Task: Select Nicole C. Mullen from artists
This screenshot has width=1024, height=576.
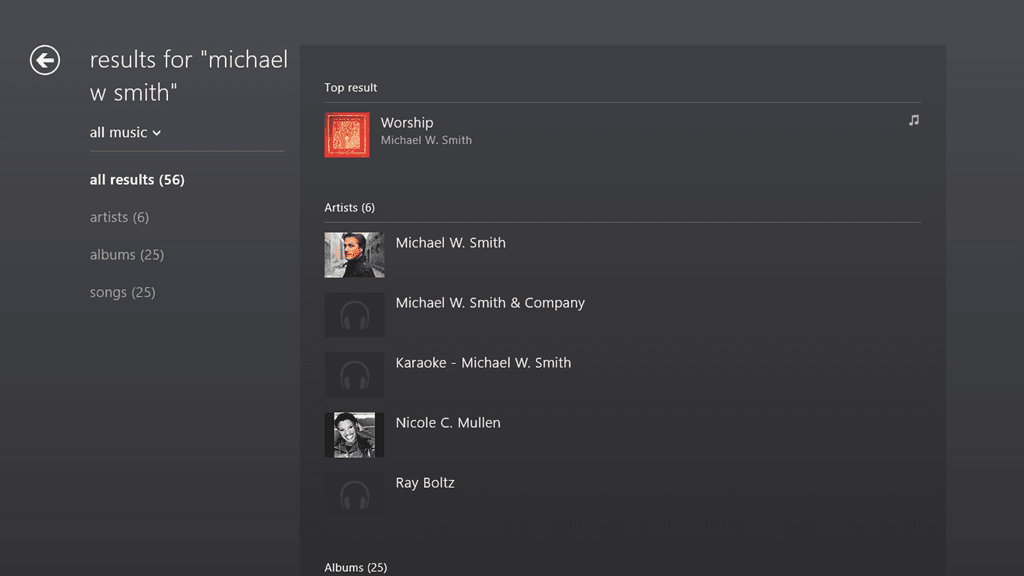Action: pyautogui.click(x=448, y=423)
